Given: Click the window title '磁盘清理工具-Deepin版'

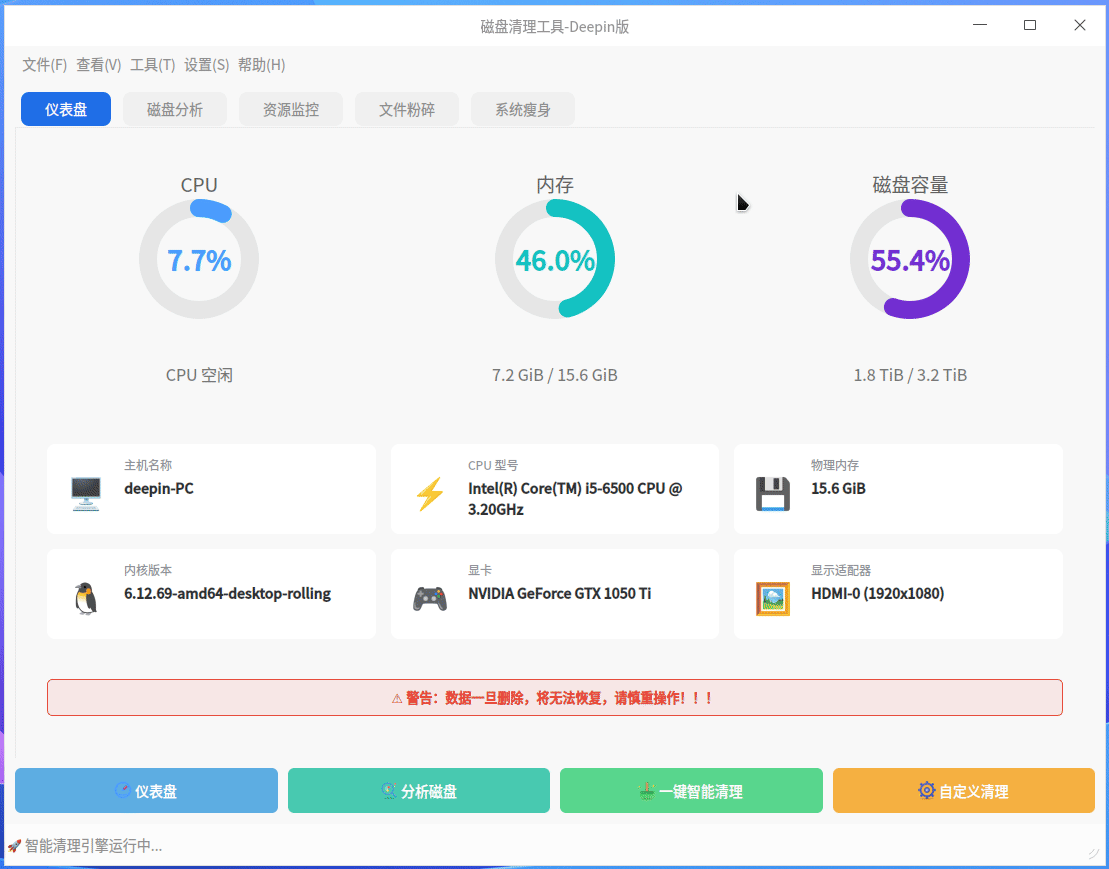Looking at the screenshot, I should (x=554, y=27).
